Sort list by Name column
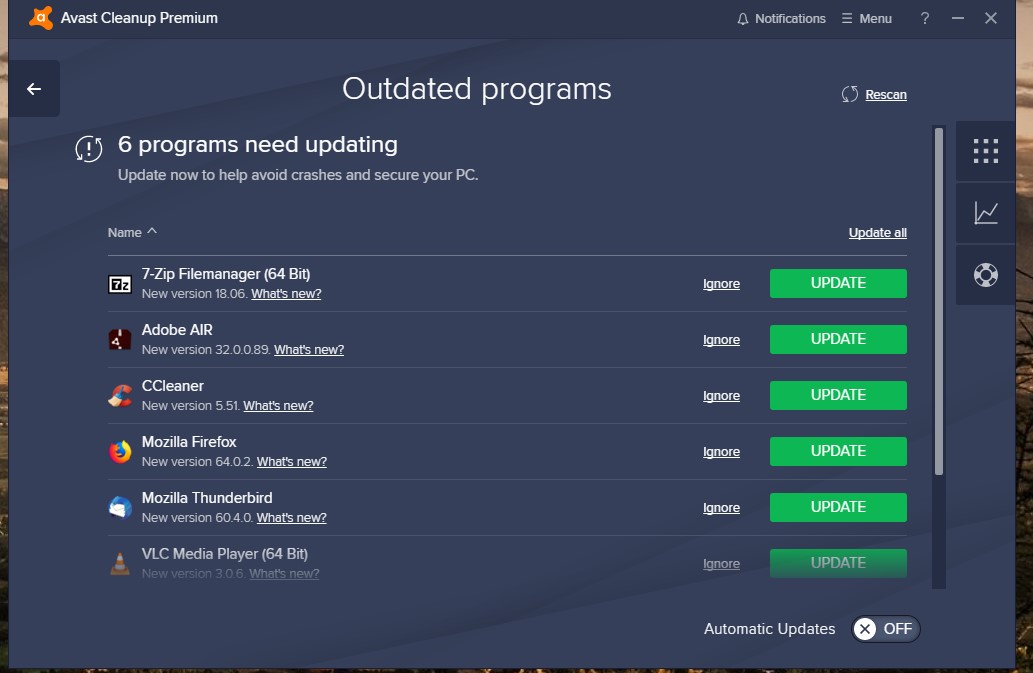 tap(132, 232)
